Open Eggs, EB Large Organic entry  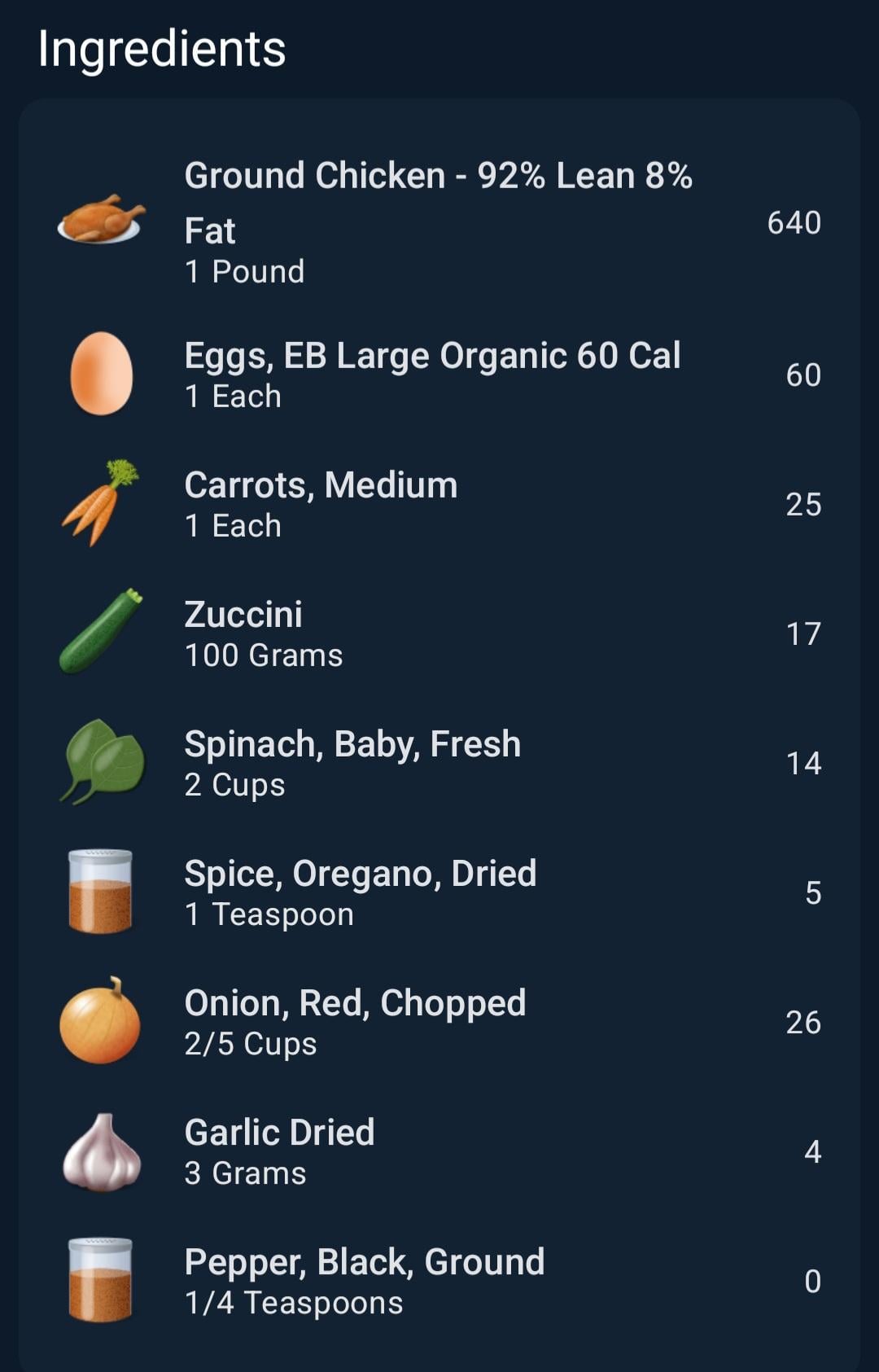point(432,356)
